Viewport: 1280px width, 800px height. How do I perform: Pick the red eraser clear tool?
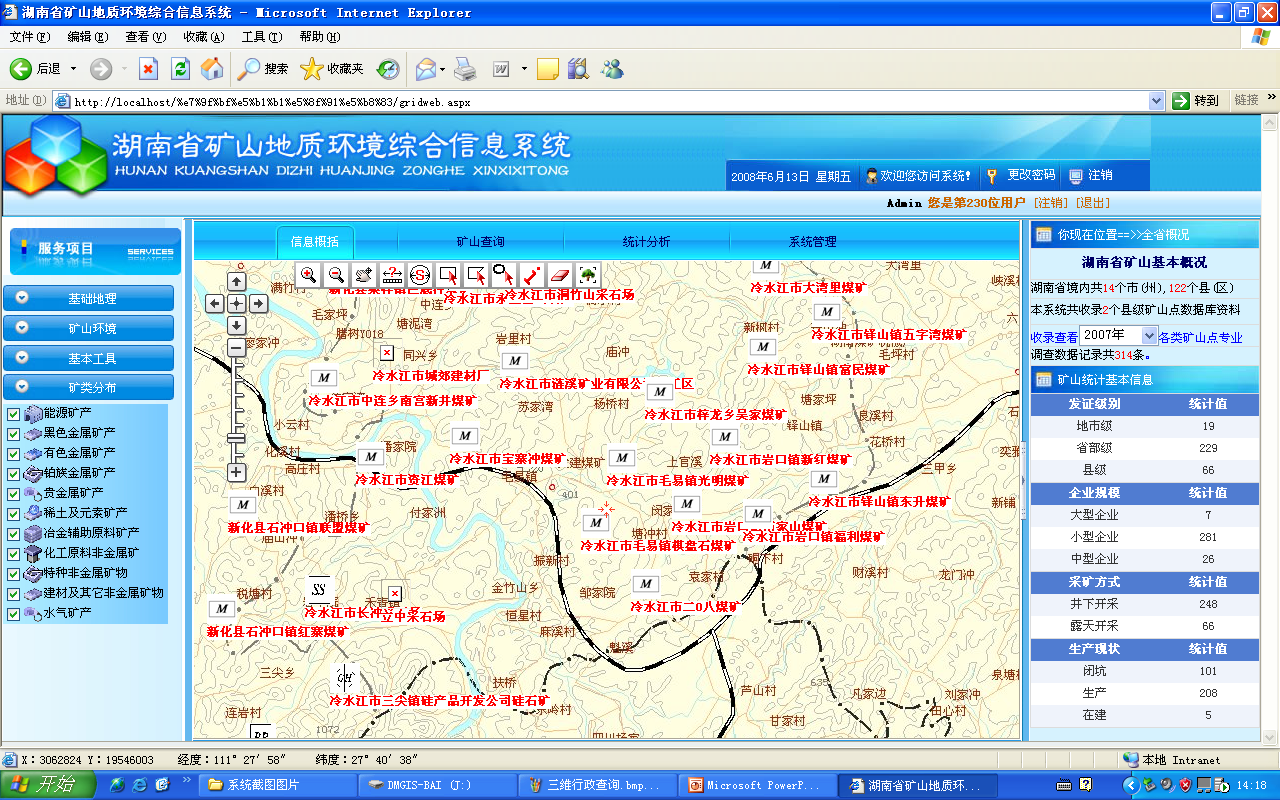560,274
